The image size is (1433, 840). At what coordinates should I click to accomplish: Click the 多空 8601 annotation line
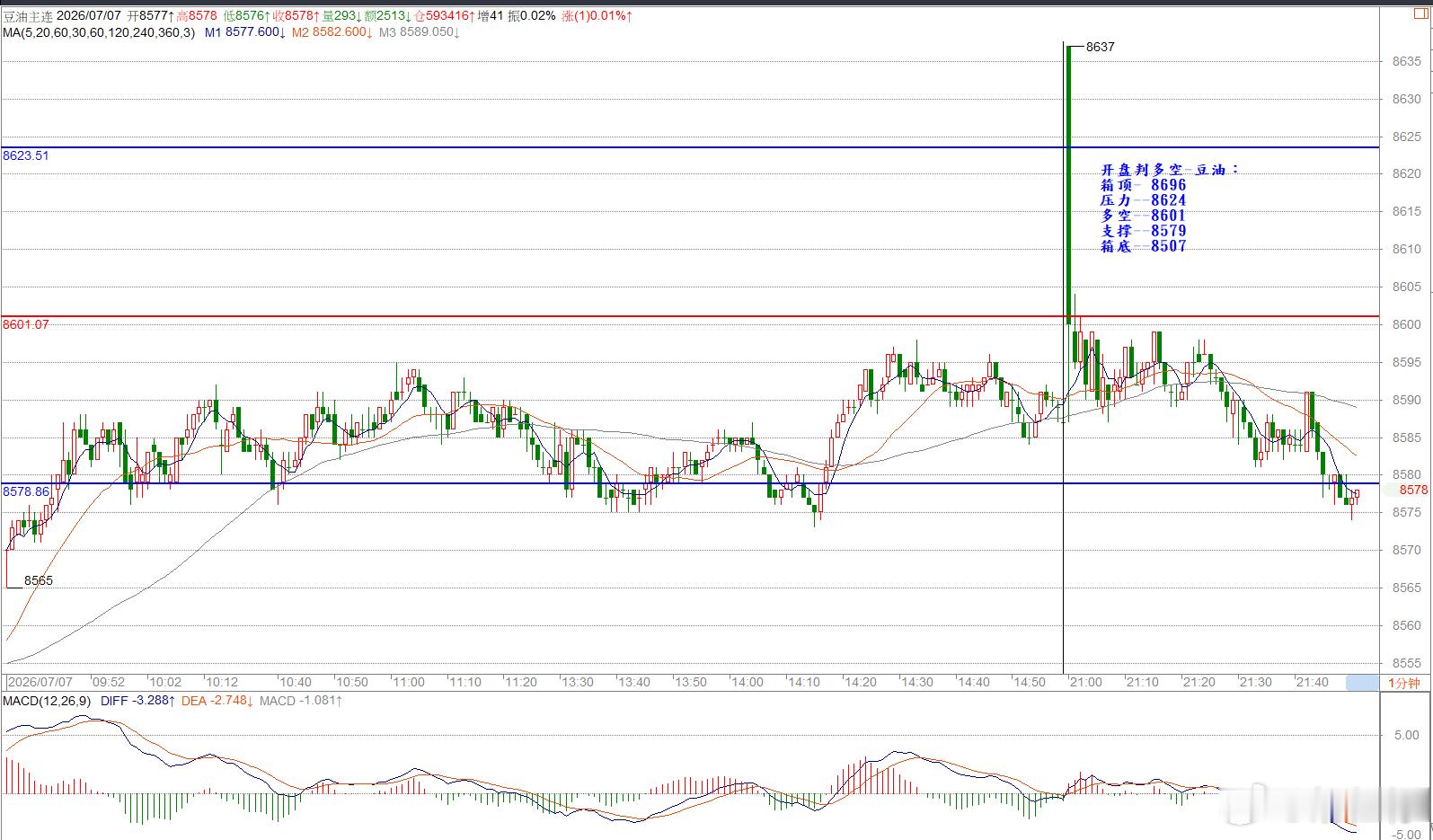(x=1143, y=215)
